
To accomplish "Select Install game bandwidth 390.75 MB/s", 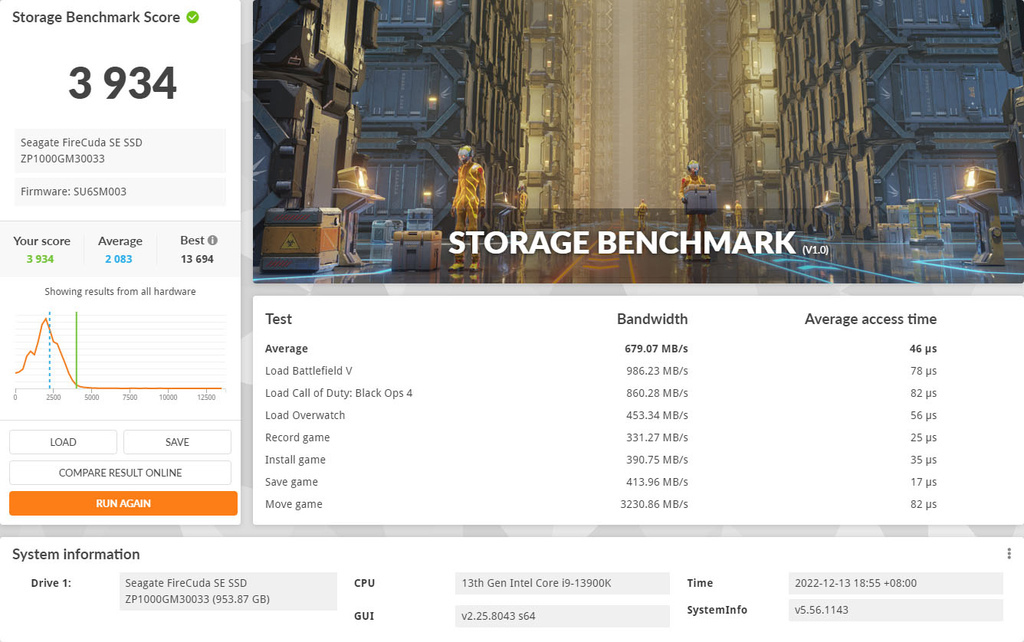I will [x=657, y=460].
